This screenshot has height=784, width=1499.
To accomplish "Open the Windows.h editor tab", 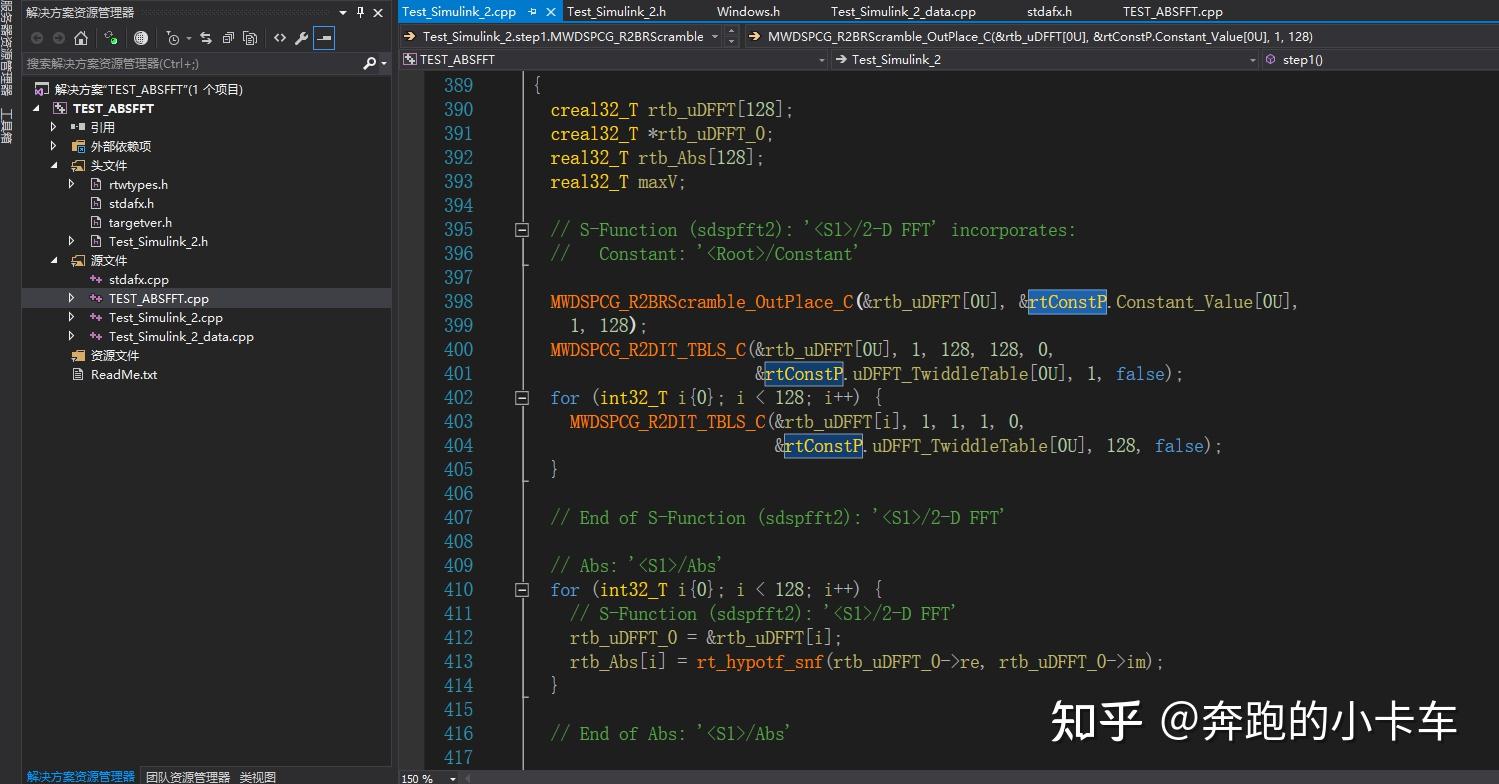I will [x=748, y=11].
